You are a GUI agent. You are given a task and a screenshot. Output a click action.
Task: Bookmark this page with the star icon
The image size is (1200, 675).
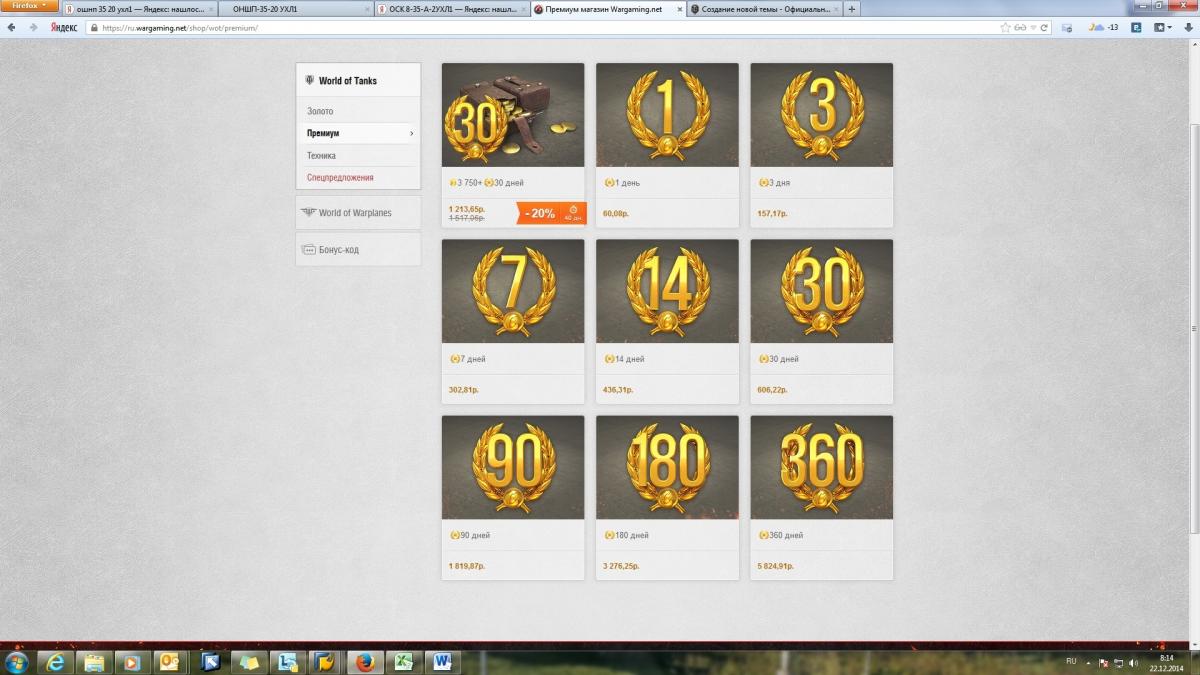1006,28
